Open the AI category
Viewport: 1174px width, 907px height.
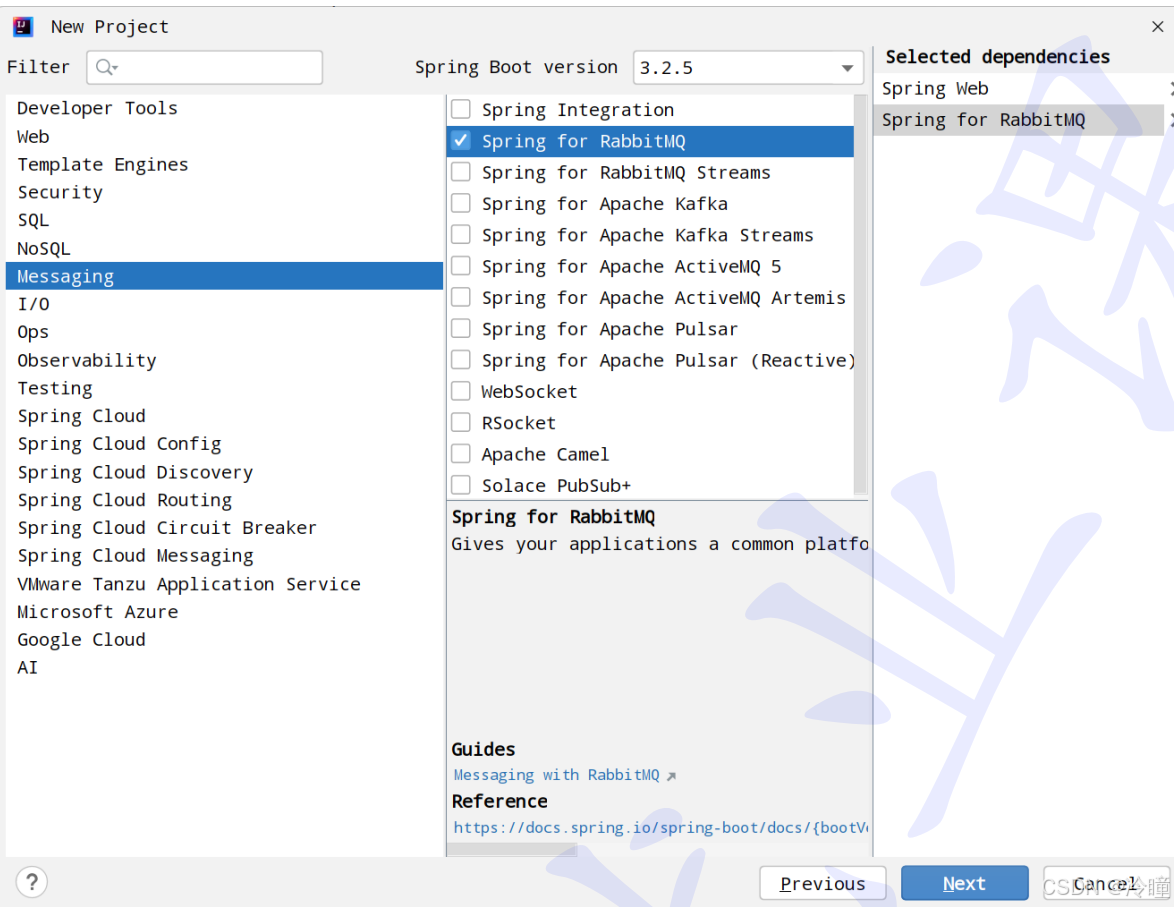(x=224, y=667)
